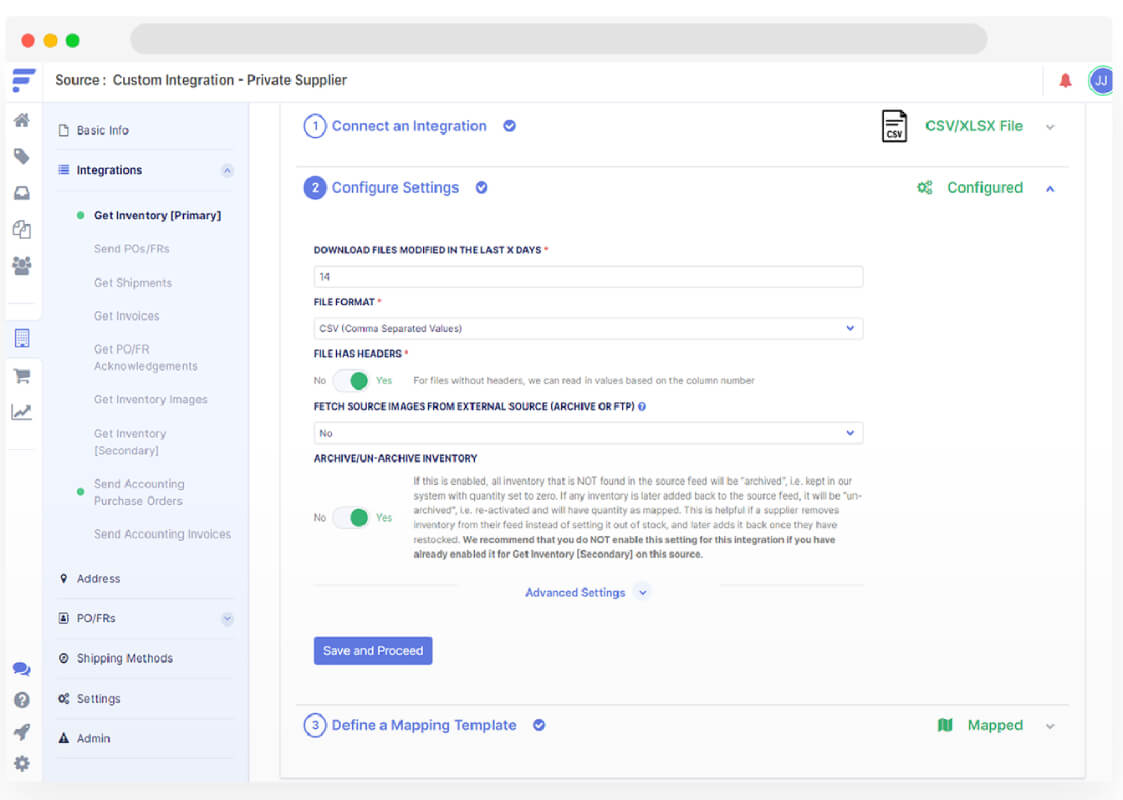This screenshot has width=1123, height=800.
Task: Open the tag icon in left rail
Action: [22, 156]
